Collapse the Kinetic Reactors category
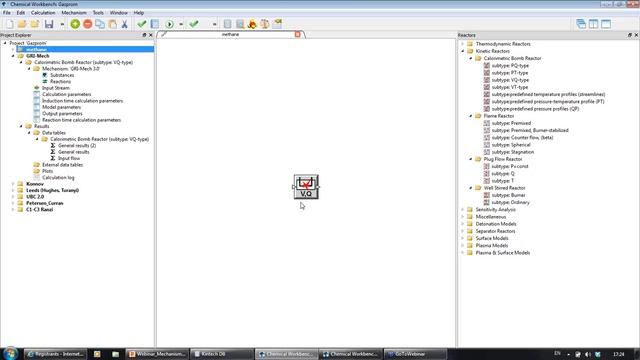640x360 pixels. 462,51
